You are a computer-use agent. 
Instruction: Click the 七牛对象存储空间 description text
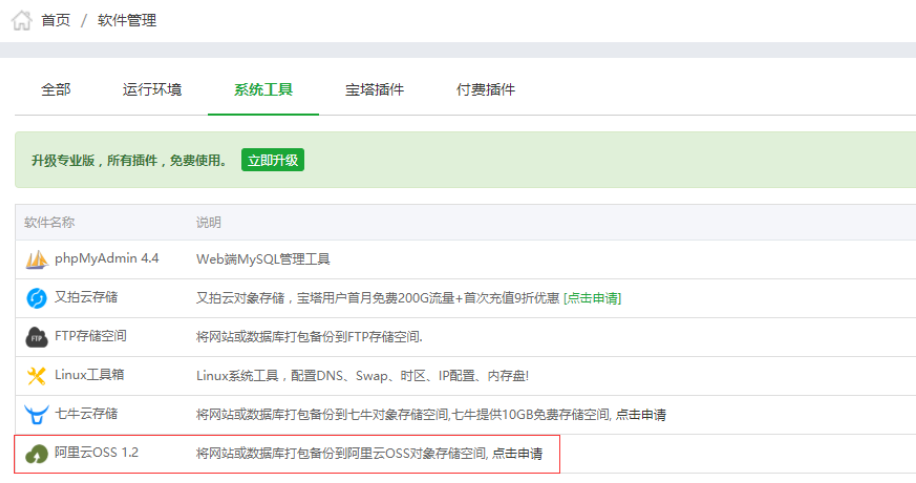click(404, 415)
